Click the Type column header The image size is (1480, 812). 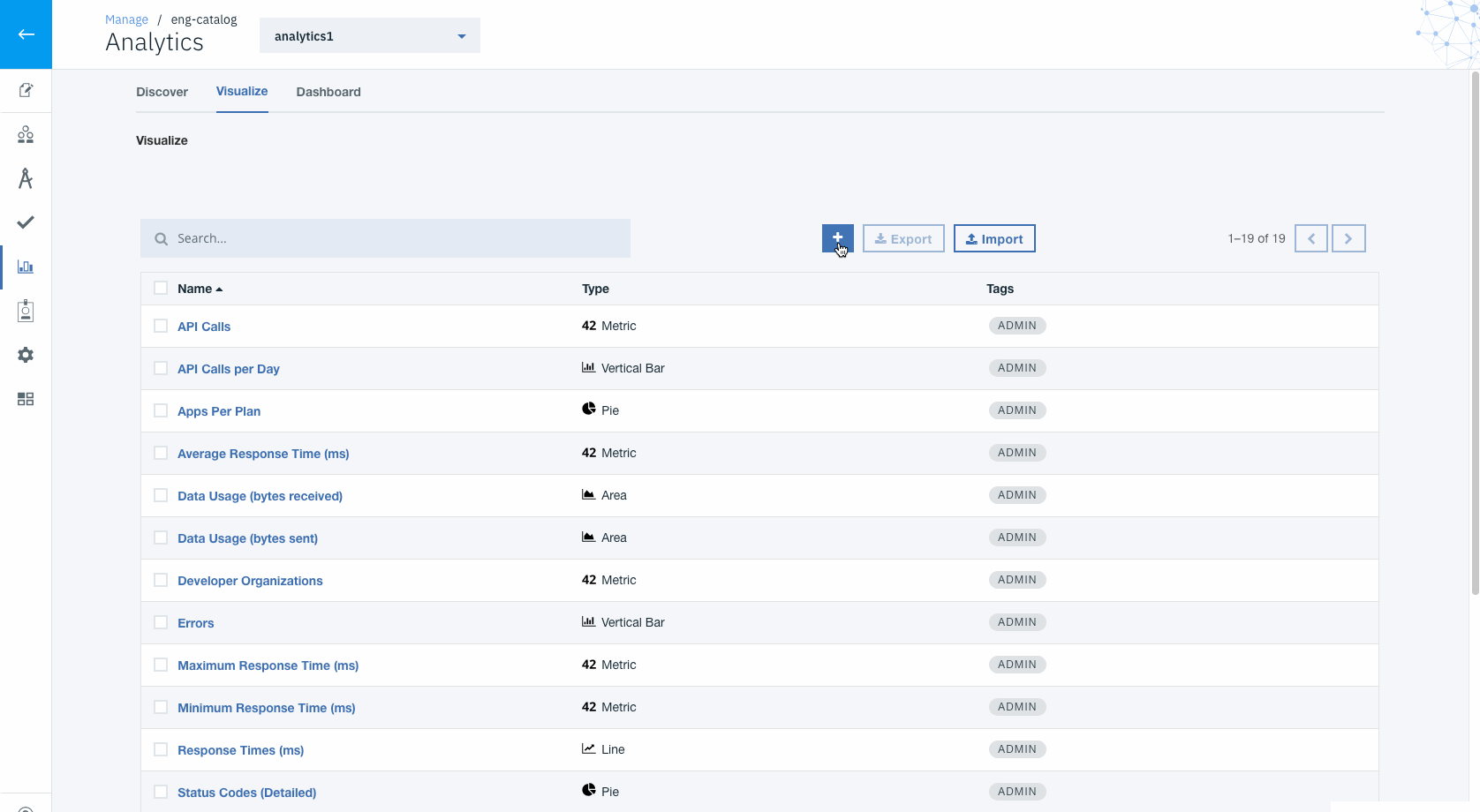595,289
